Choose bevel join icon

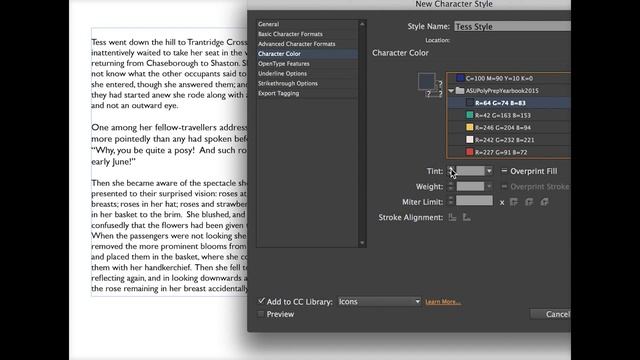coord(544,202)
